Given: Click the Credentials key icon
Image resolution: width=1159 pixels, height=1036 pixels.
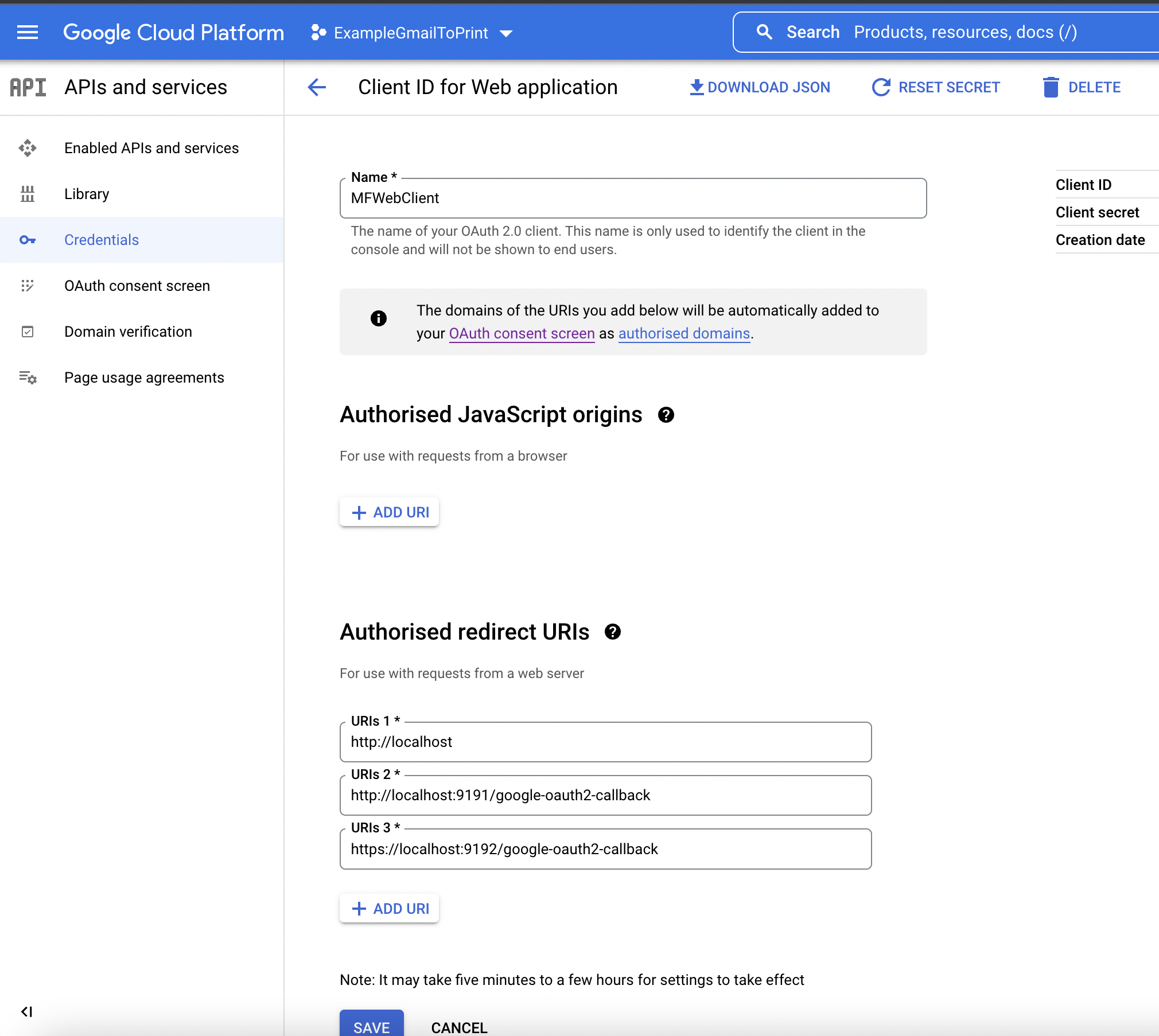Looking at the screenshot, I should coord(28,240).
